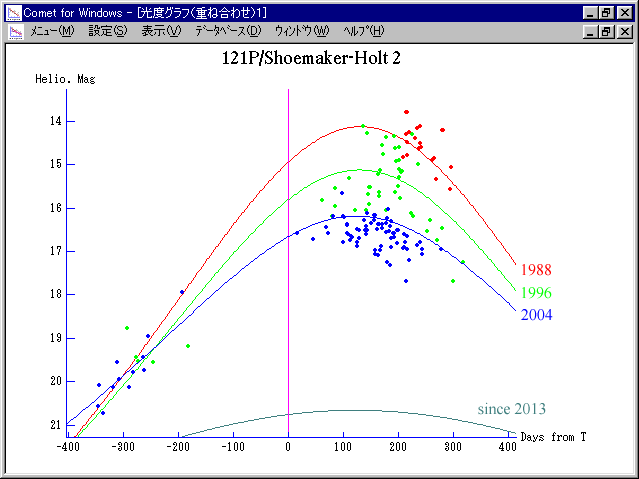The width and height of the screenshot is (639, 479).
Task: Minimize the Comet for Windows application window
Action: click(x=590, y=11)
